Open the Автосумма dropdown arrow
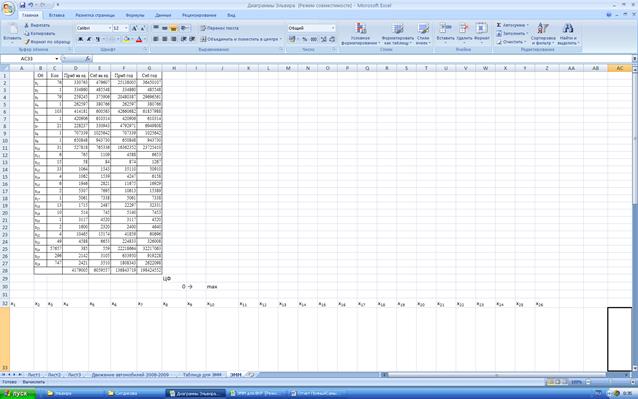This screenshot has height=399, width=638. click(527, 25)
